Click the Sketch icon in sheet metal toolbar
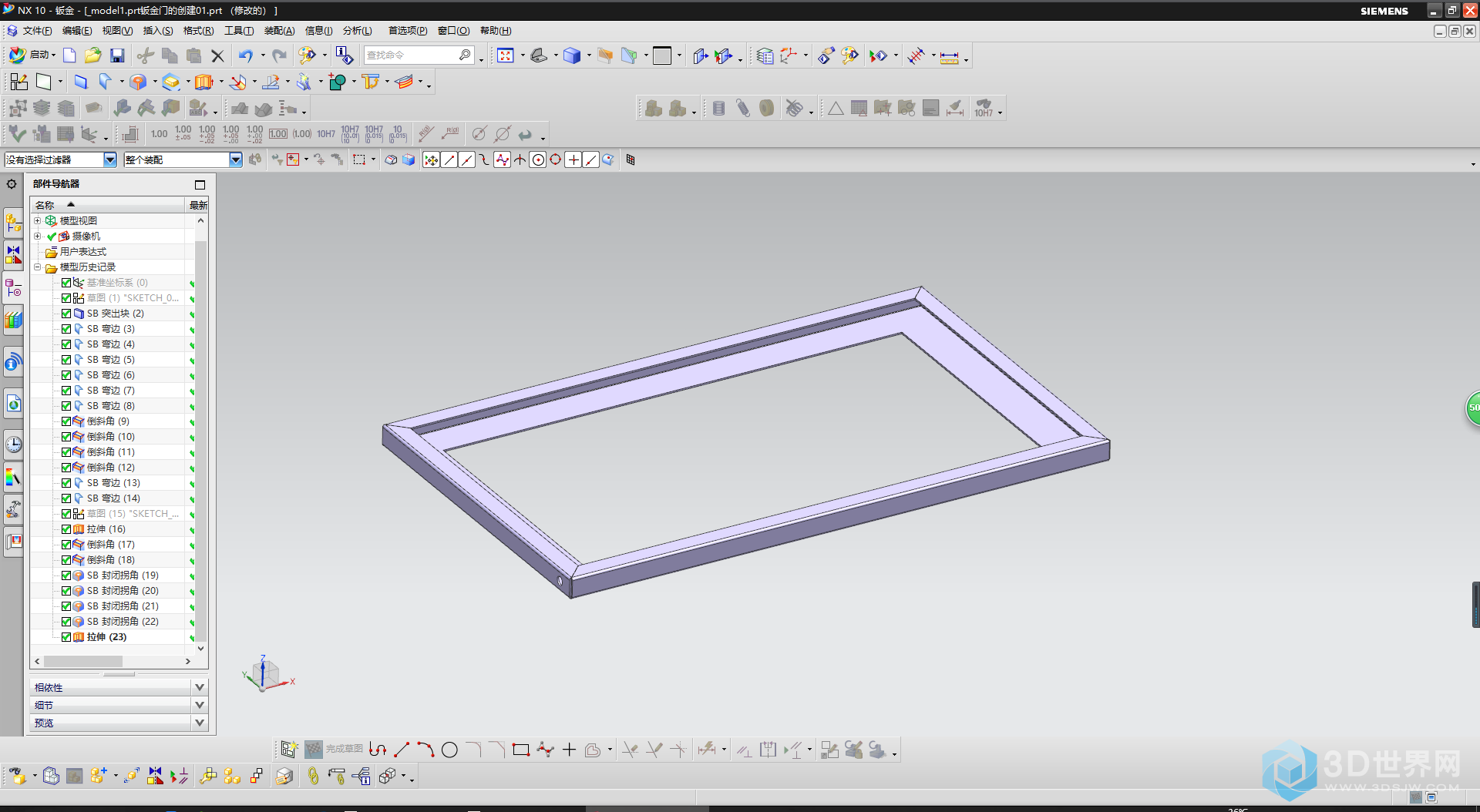The width and height of the screenshot is (1480, 812). (x=18, y=82)
